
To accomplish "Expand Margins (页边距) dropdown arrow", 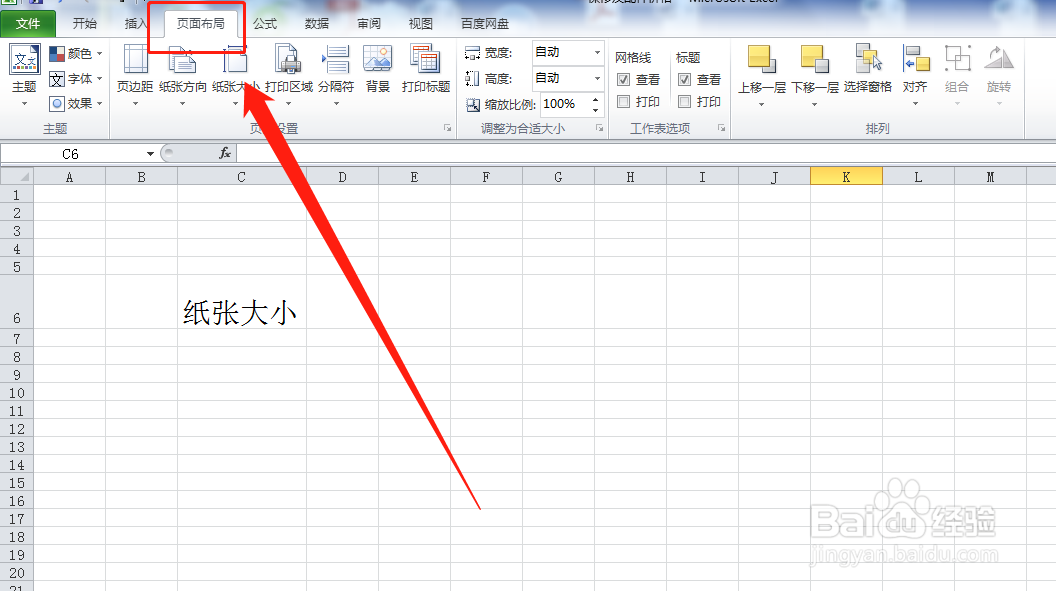I will (x=135, y=104).
